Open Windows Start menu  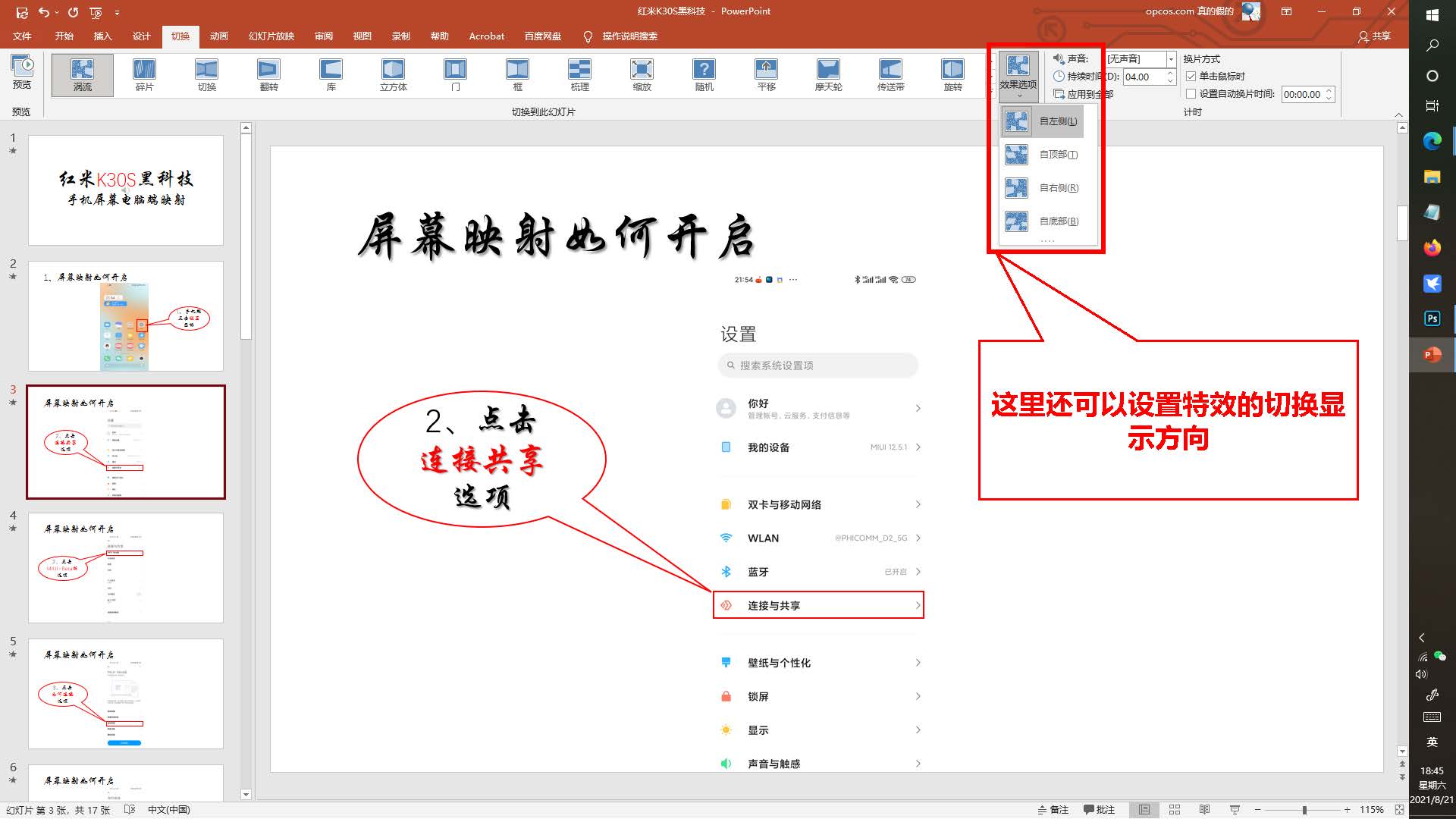(1432, 14)
